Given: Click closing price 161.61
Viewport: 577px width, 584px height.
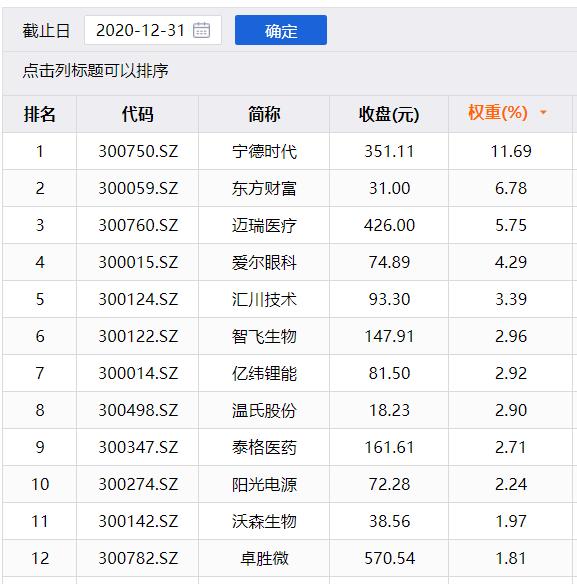Looking at the screenshot, I should [389, 447].
